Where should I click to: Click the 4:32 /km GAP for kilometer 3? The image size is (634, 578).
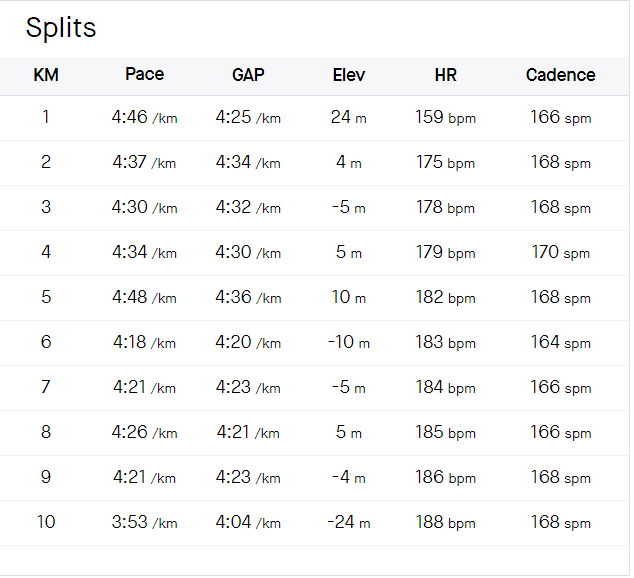248,208
